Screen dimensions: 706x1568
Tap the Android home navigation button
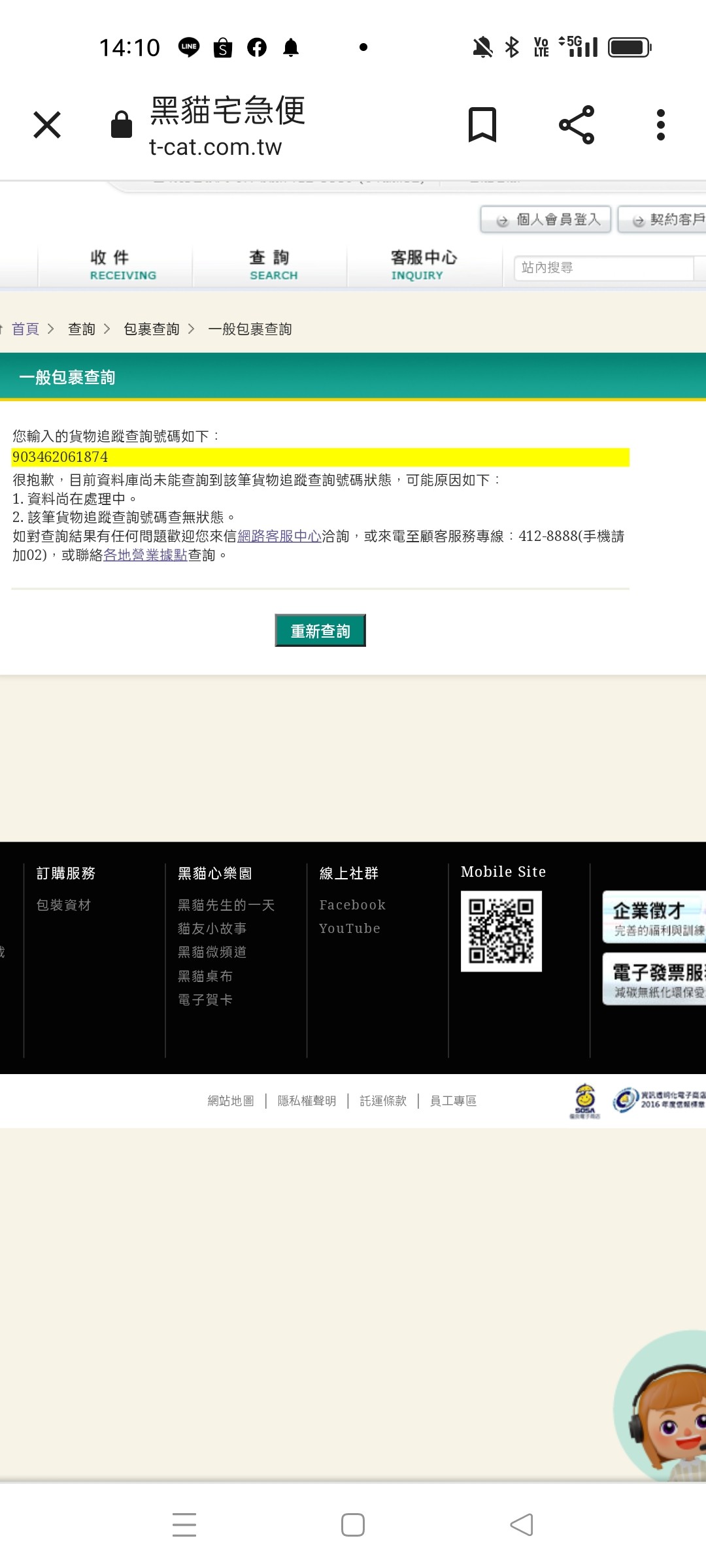coord(353,1525)
